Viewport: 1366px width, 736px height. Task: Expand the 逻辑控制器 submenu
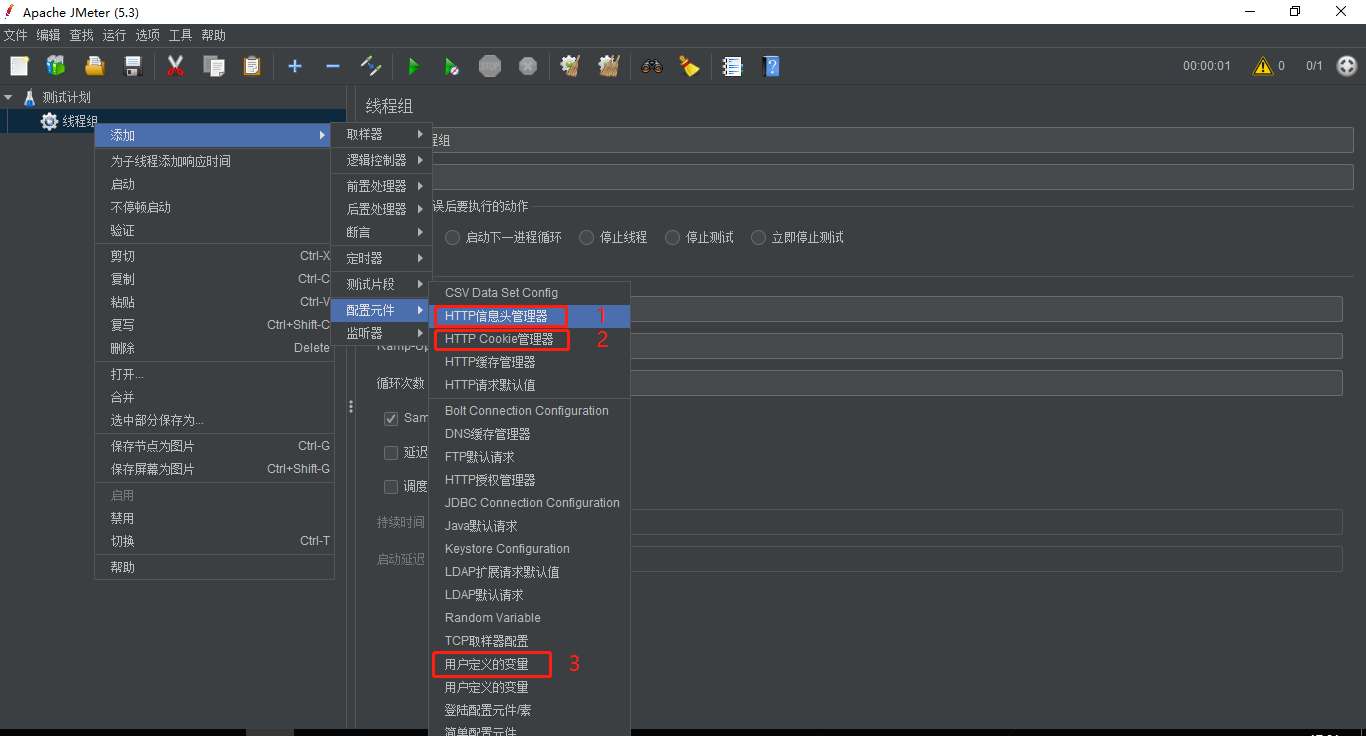381,160
